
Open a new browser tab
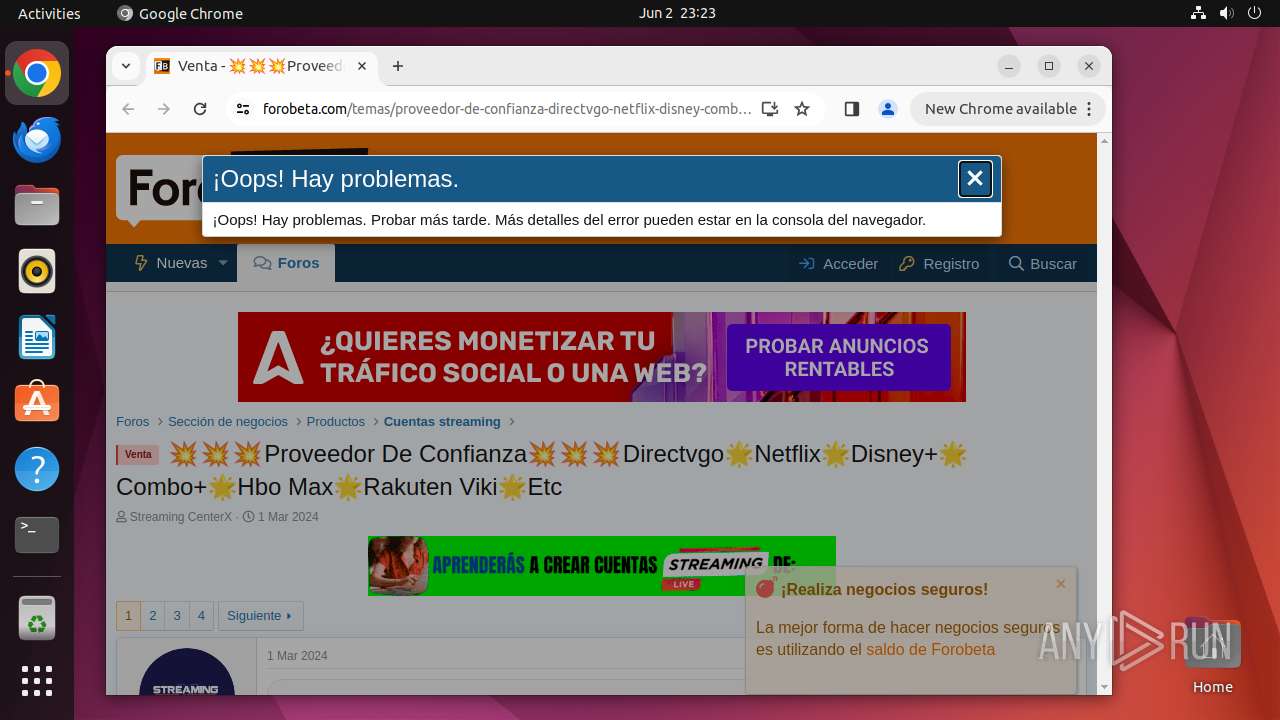(398, 66)
